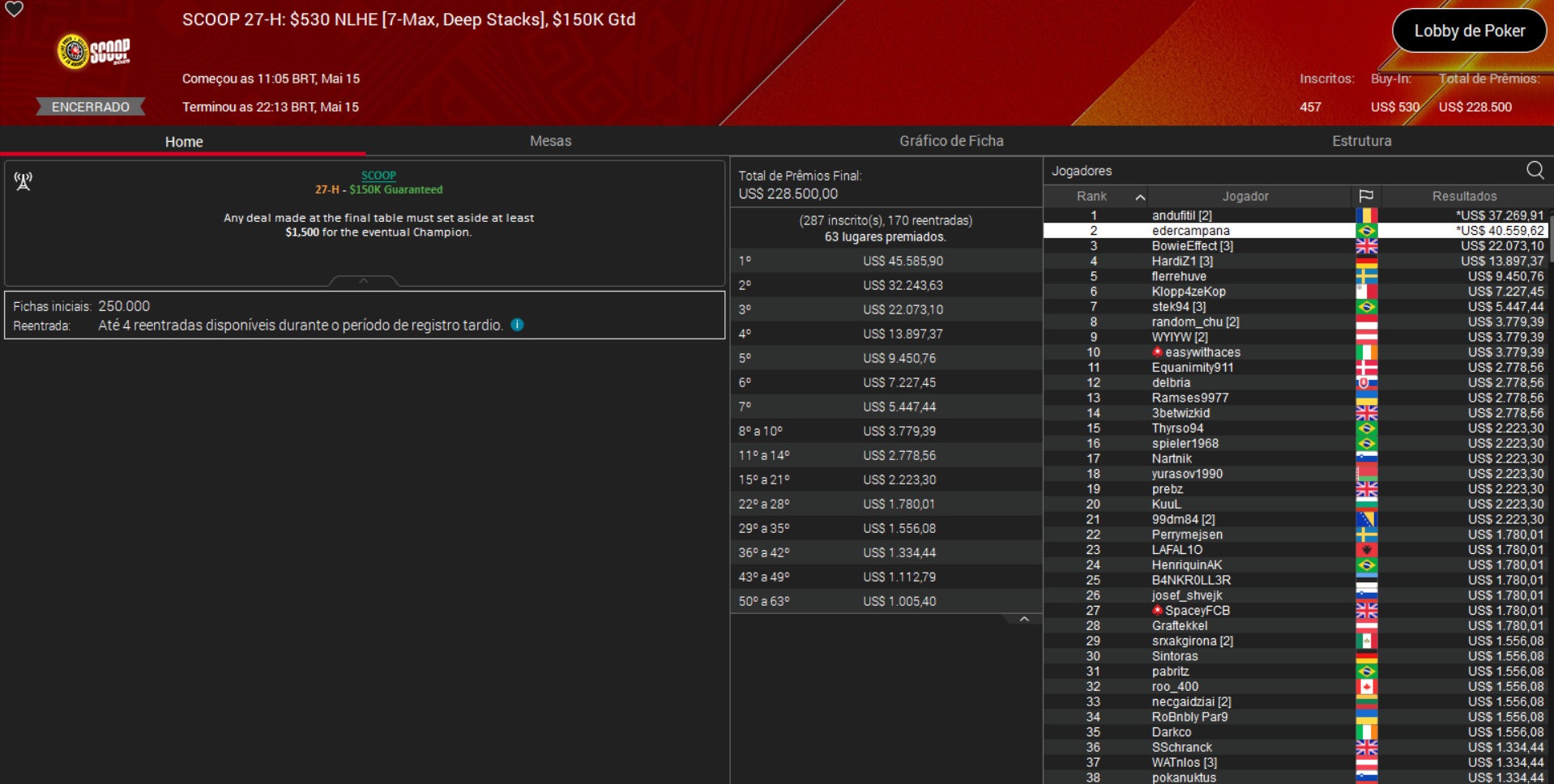Click the Lobby de Poker button
1554x784 pixels.
coord(1469,31)
